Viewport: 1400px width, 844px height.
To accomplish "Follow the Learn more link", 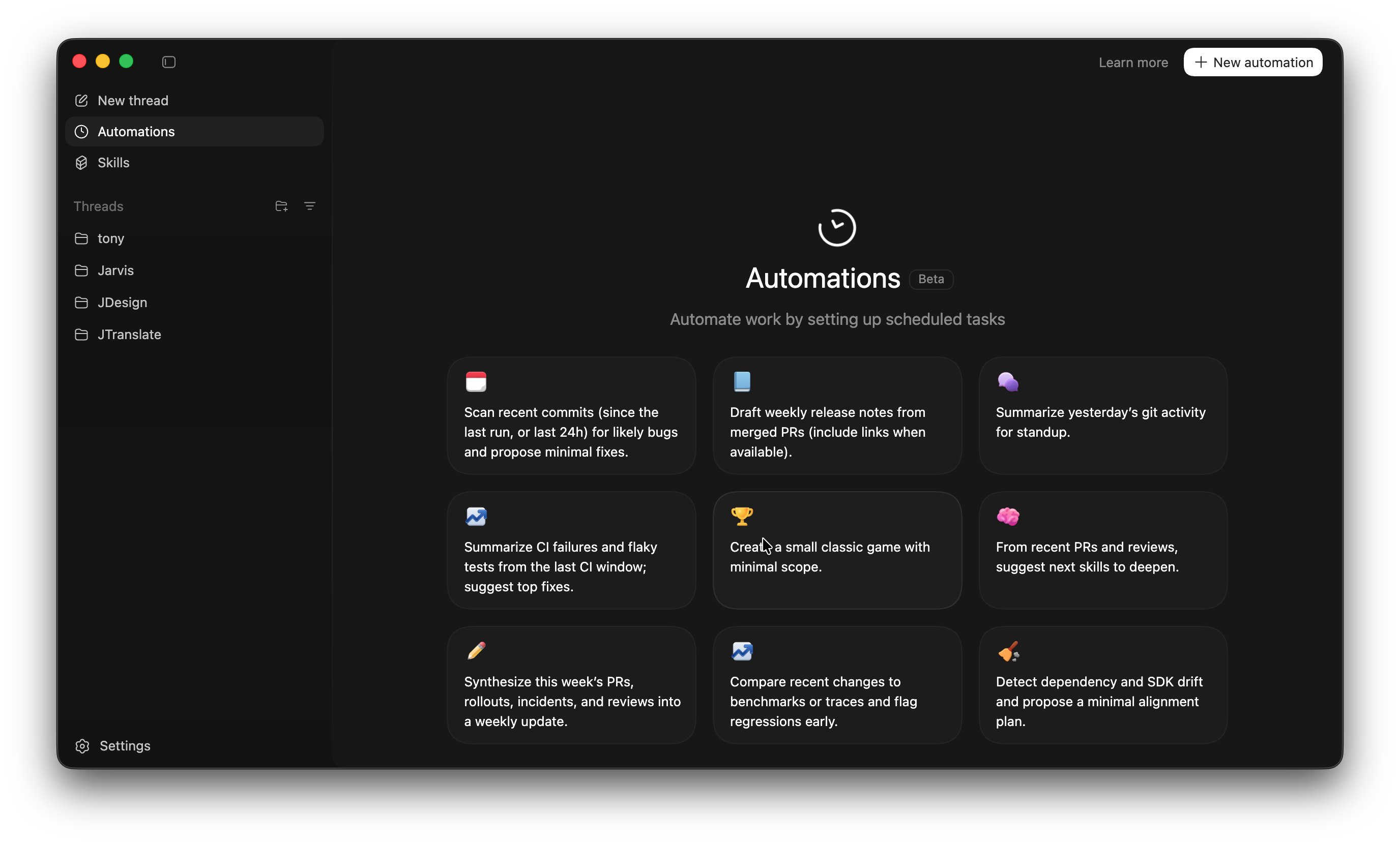I will (x=1133, y=63).
